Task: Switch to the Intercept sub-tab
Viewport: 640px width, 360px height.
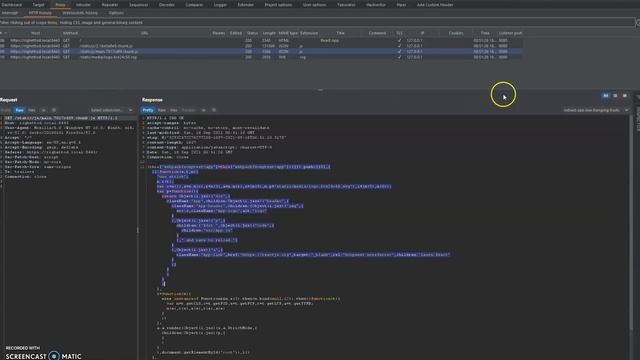Action: (x=10, y=13)
